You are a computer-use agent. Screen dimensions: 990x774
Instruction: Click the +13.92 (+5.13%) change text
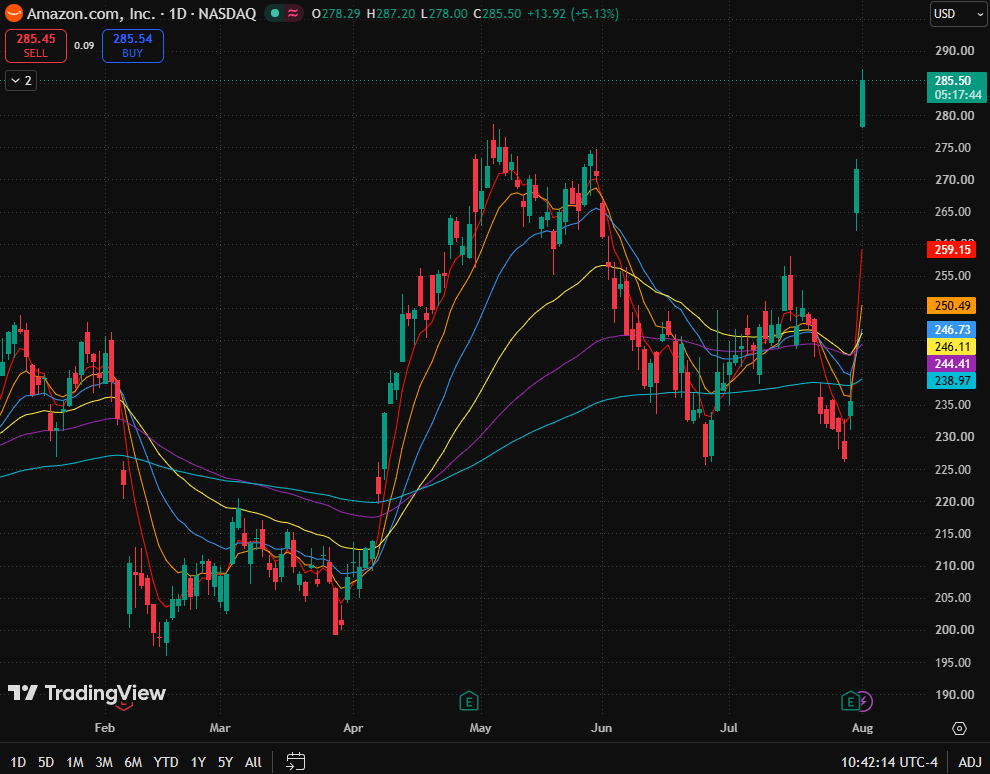(x=573, y=13)
